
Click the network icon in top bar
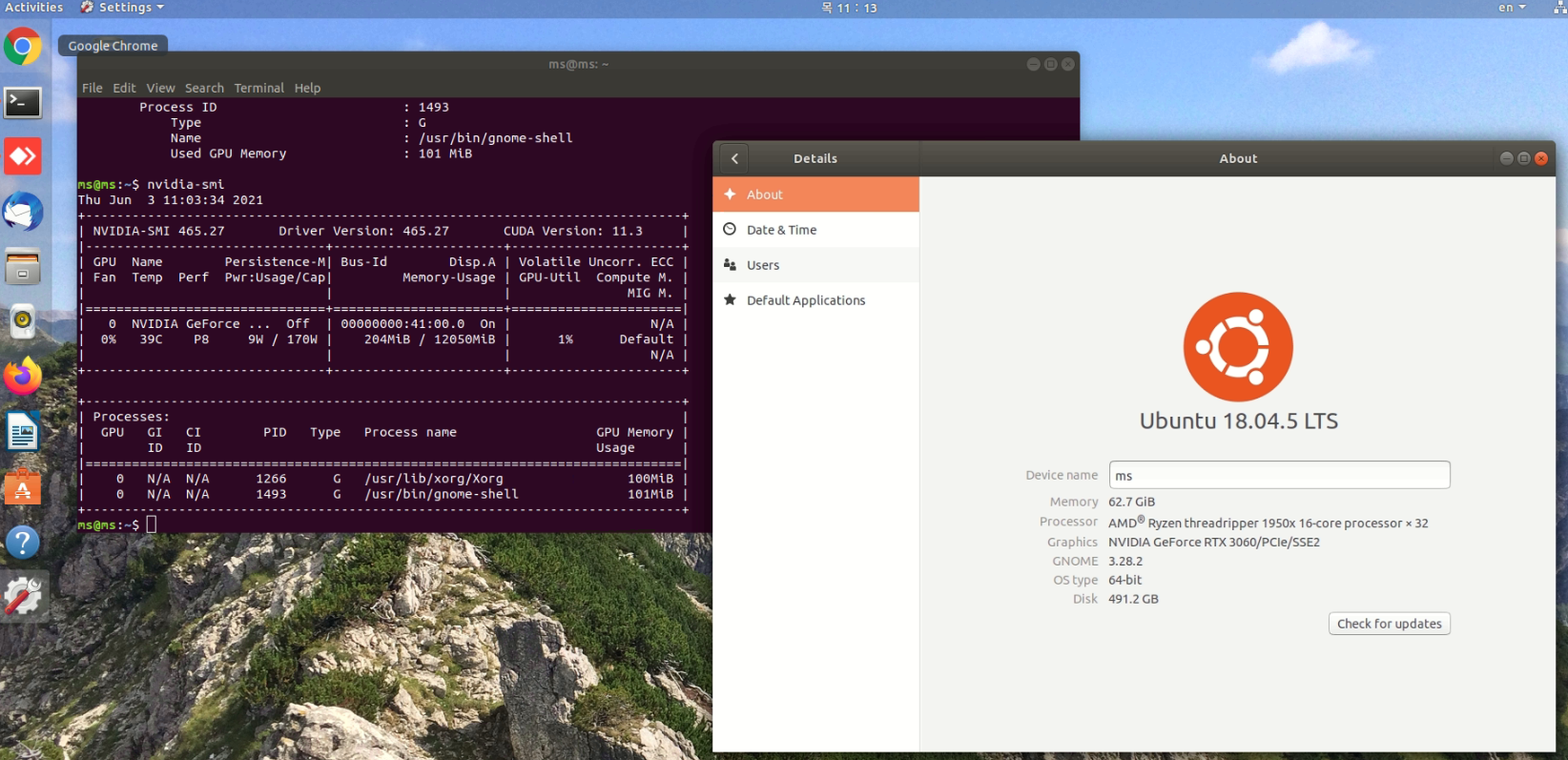coord(1559,8)
